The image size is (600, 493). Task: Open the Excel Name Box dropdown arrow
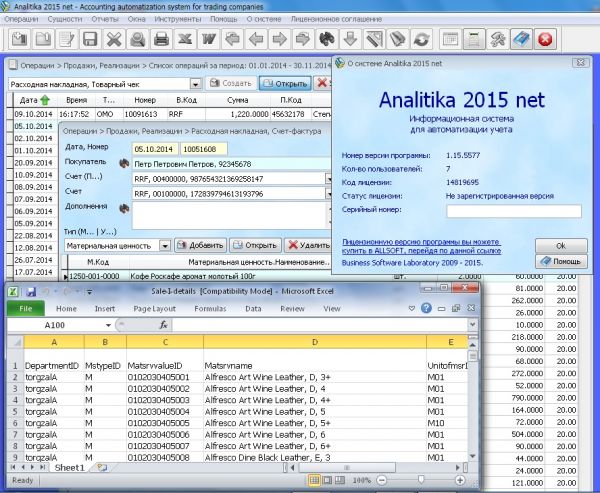click(x=108, y=325)
